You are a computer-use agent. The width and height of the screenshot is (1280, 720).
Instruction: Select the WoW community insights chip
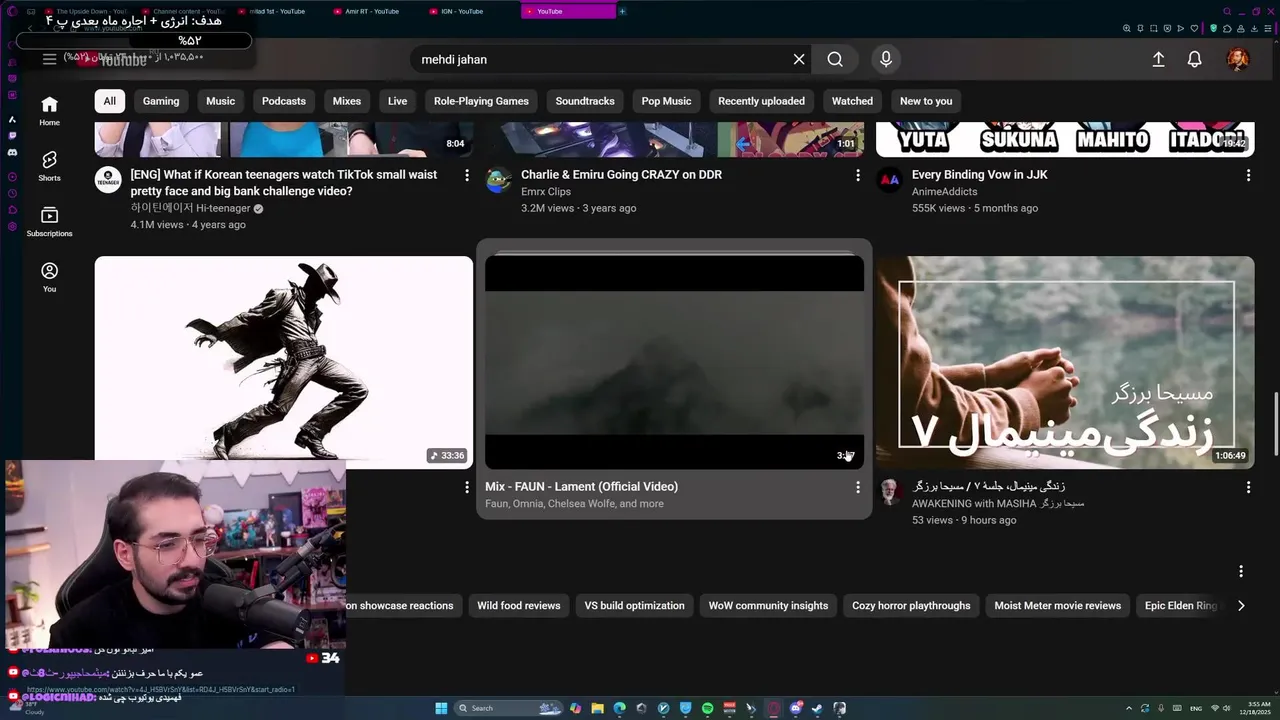point(768,605)
